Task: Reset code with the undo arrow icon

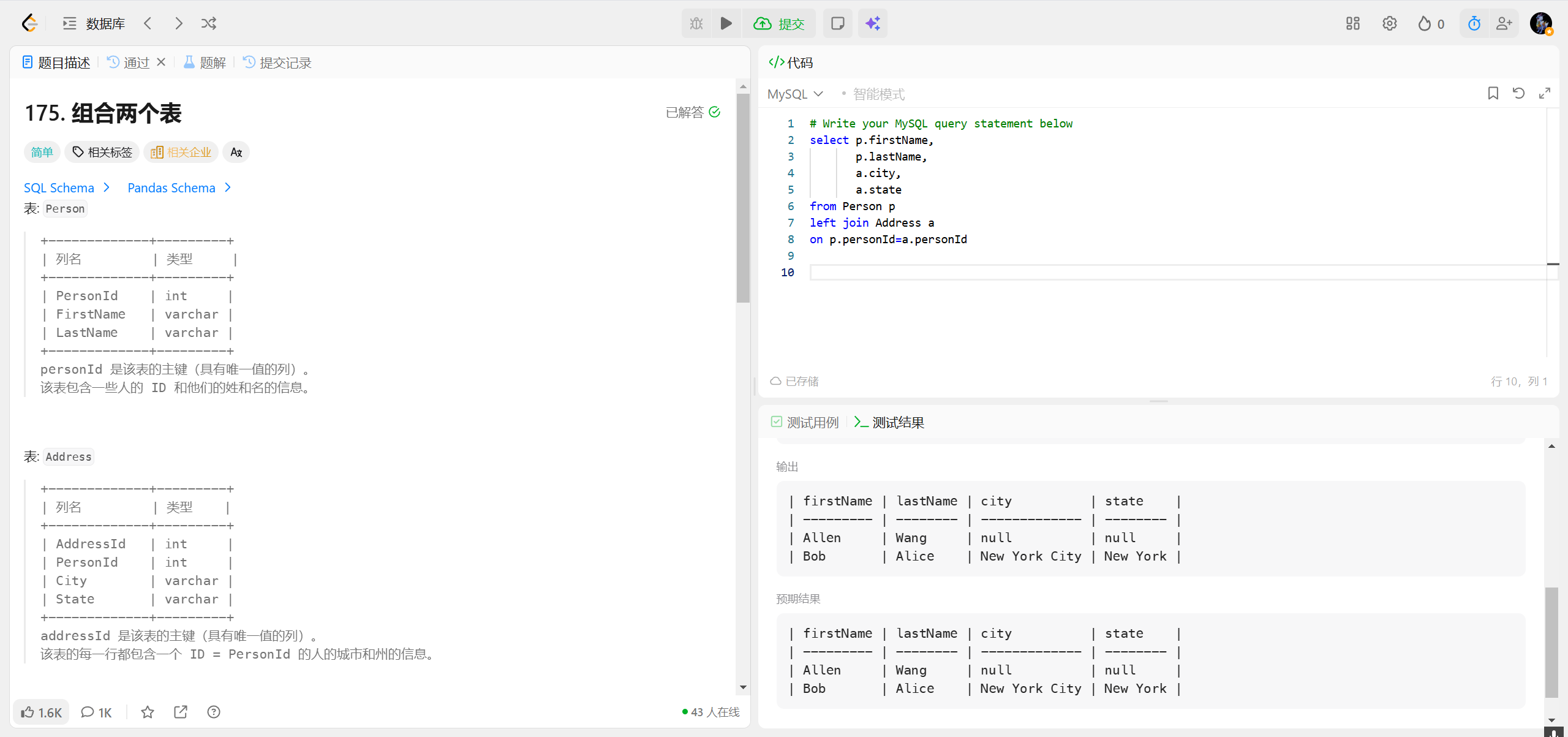Action: [1518, 93]
